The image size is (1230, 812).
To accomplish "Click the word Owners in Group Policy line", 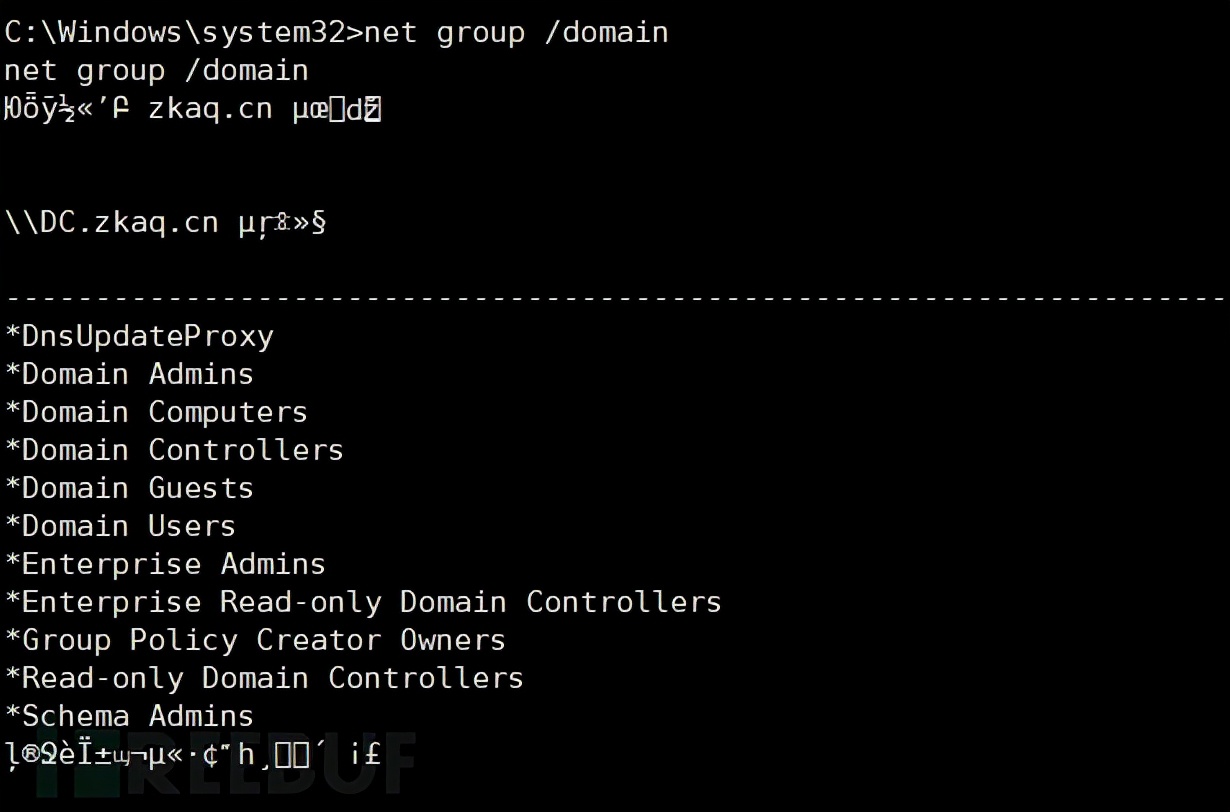I will pyautogui.click(x=453, y=640).
